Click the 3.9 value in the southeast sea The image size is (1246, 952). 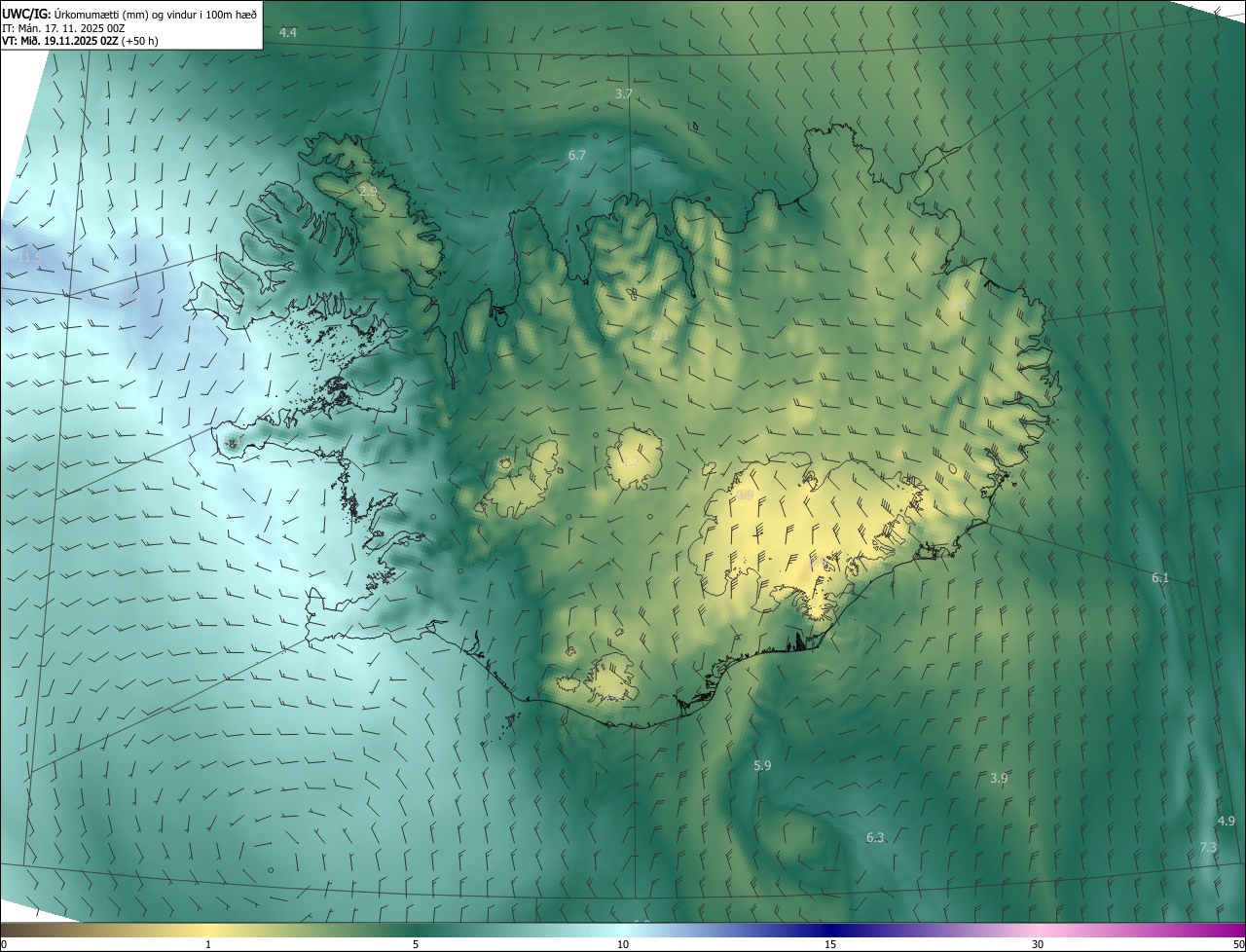coord(999,778)
